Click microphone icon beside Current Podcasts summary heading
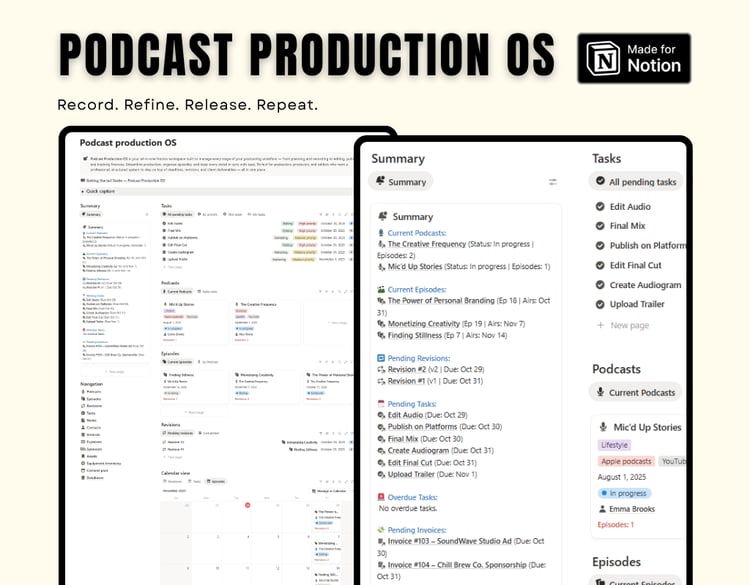The height and width of the screenshot is (585, 750). point(381,233)
